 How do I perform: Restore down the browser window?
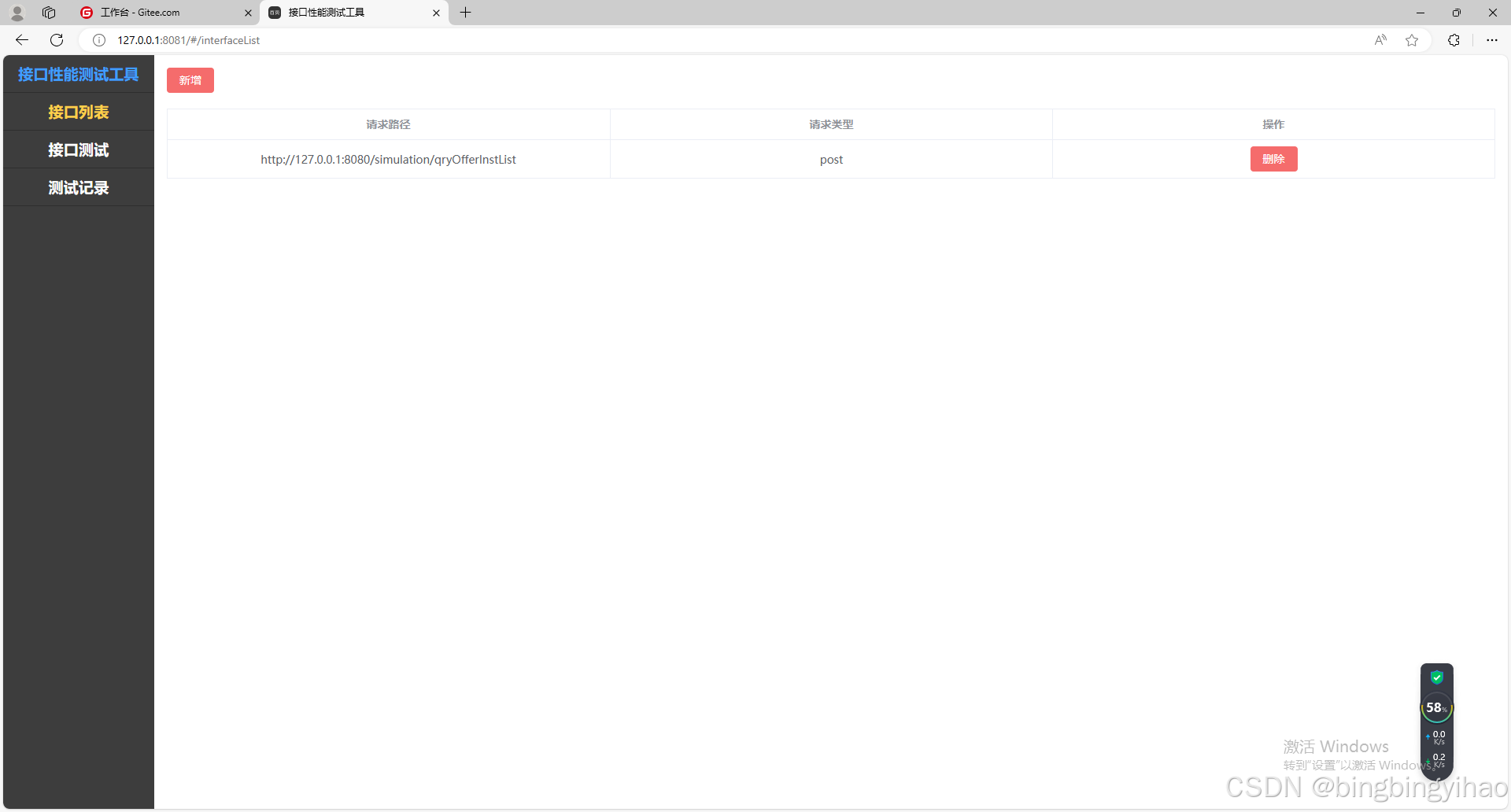coord(1457,13)
